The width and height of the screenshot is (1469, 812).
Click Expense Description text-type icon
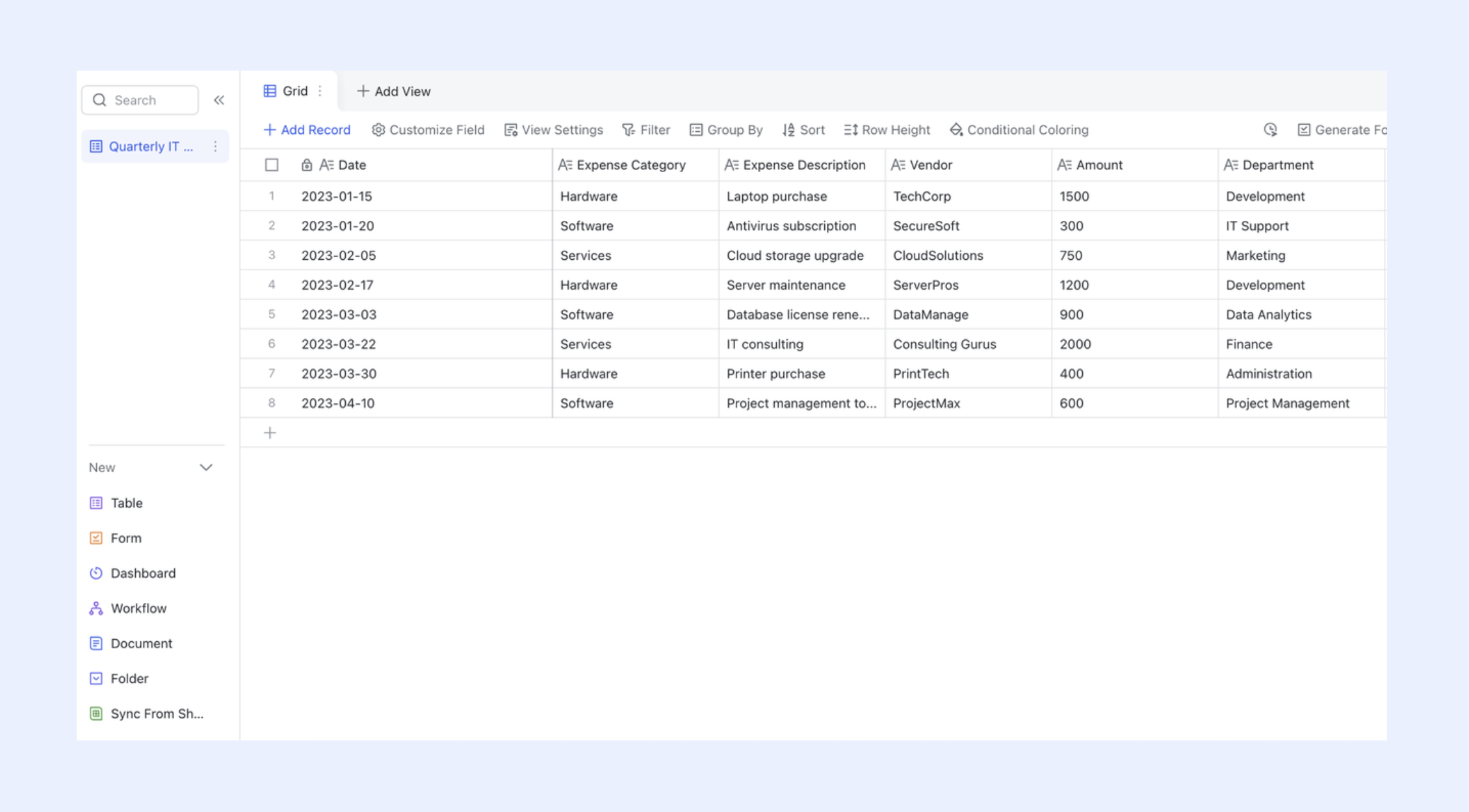click(731, 165)
